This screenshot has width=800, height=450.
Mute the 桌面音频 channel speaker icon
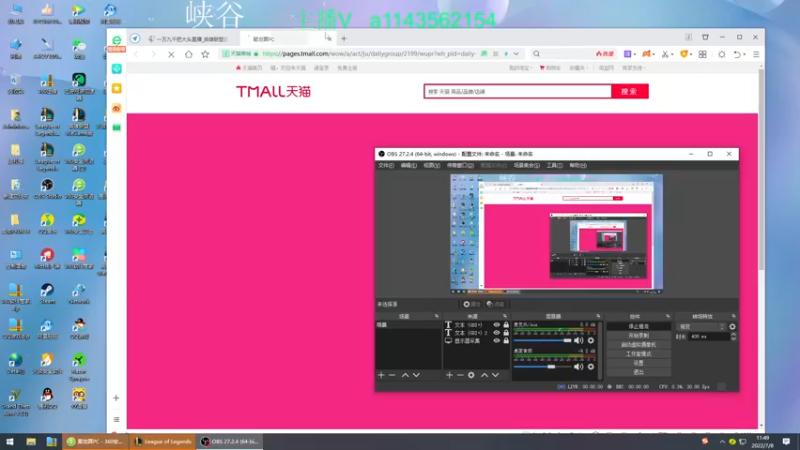coord(579,366)
